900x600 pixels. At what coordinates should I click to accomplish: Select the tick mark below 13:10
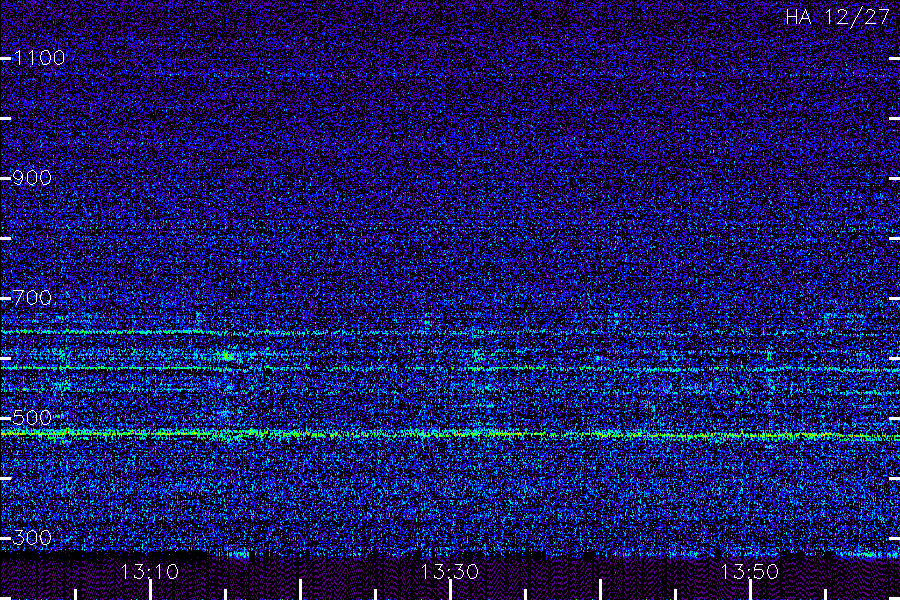pos(150,590)
